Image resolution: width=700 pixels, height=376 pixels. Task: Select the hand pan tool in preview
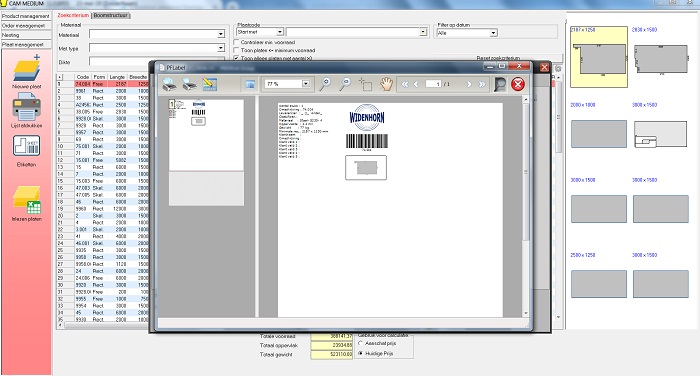click(x=386, y=84)
